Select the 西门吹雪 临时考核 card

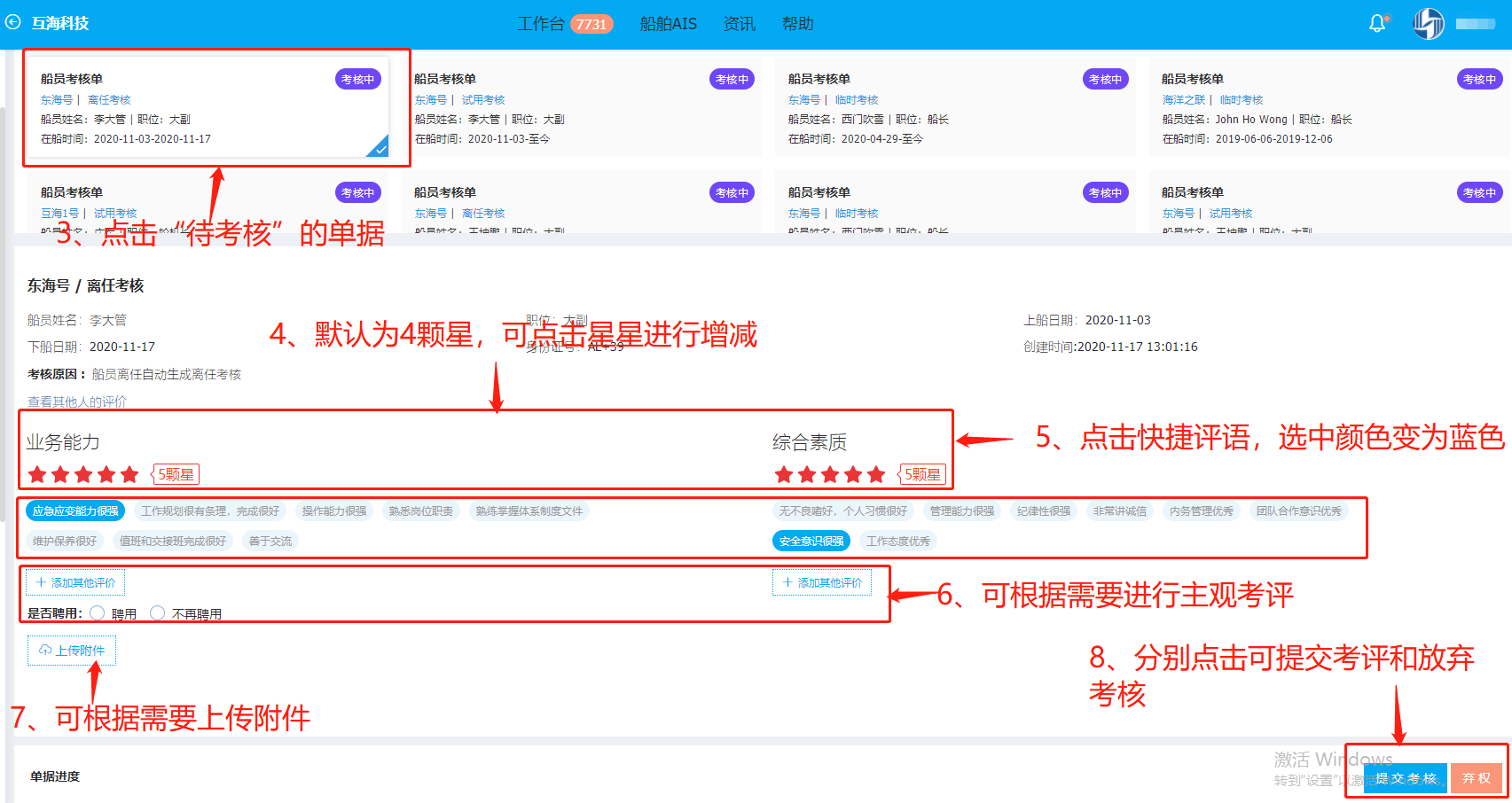955,107
